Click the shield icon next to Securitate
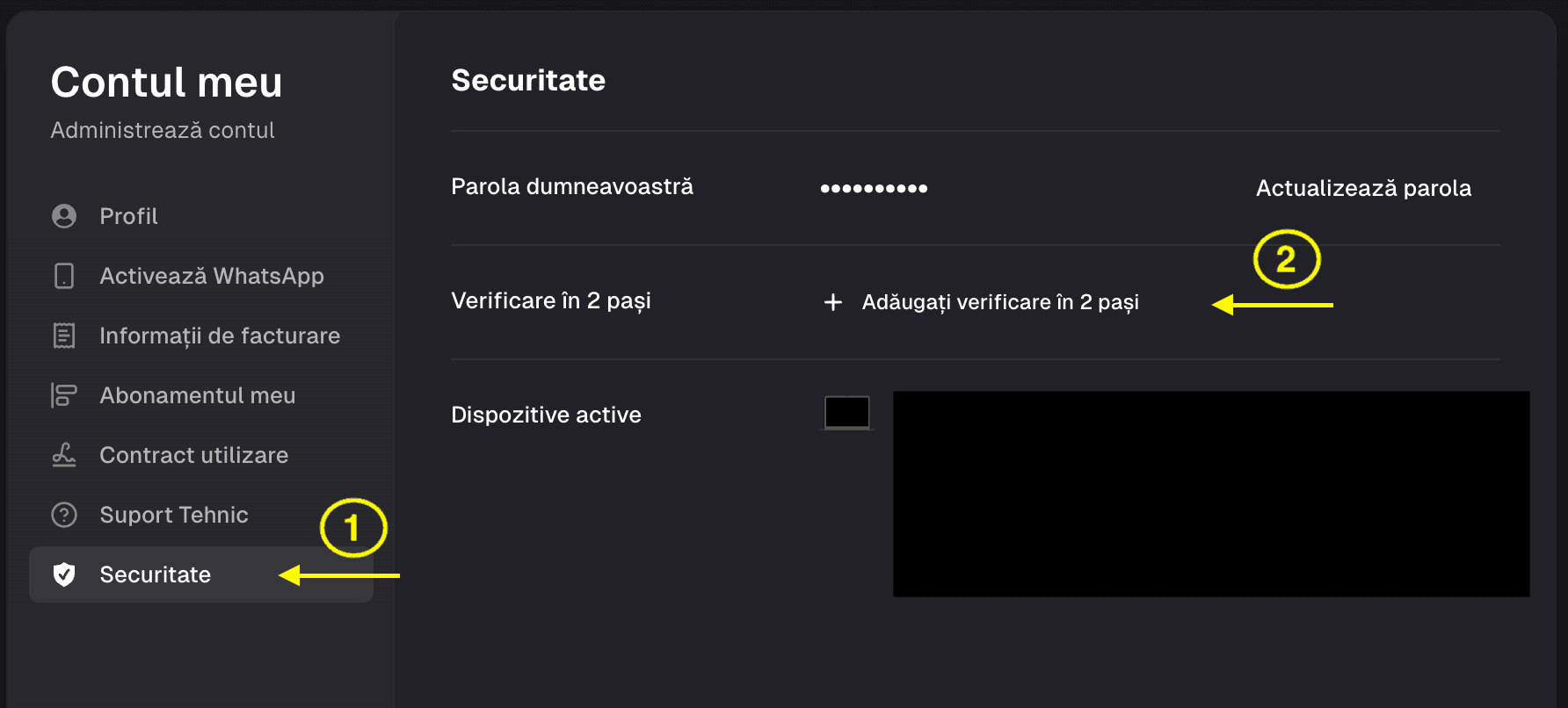The width and height of the screenshot is (1568, 708). pyautogui.click(x=64, y=574)
